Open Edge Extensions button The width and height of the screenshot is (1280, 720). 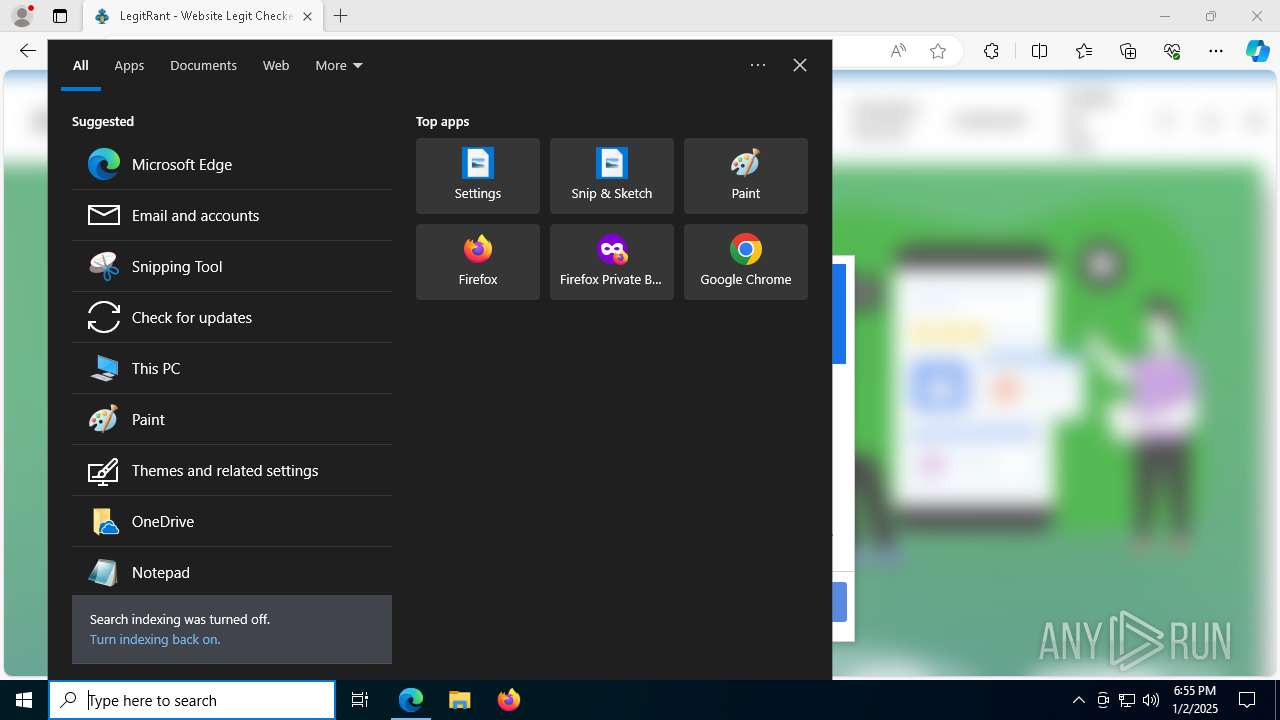pyautogui.click(x=991, y=51)
